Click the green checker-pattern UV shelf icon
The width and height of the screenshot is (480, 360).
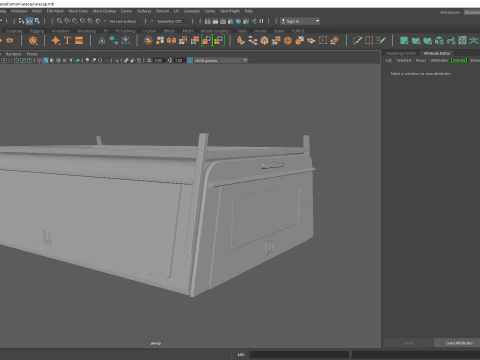[462, 41]
